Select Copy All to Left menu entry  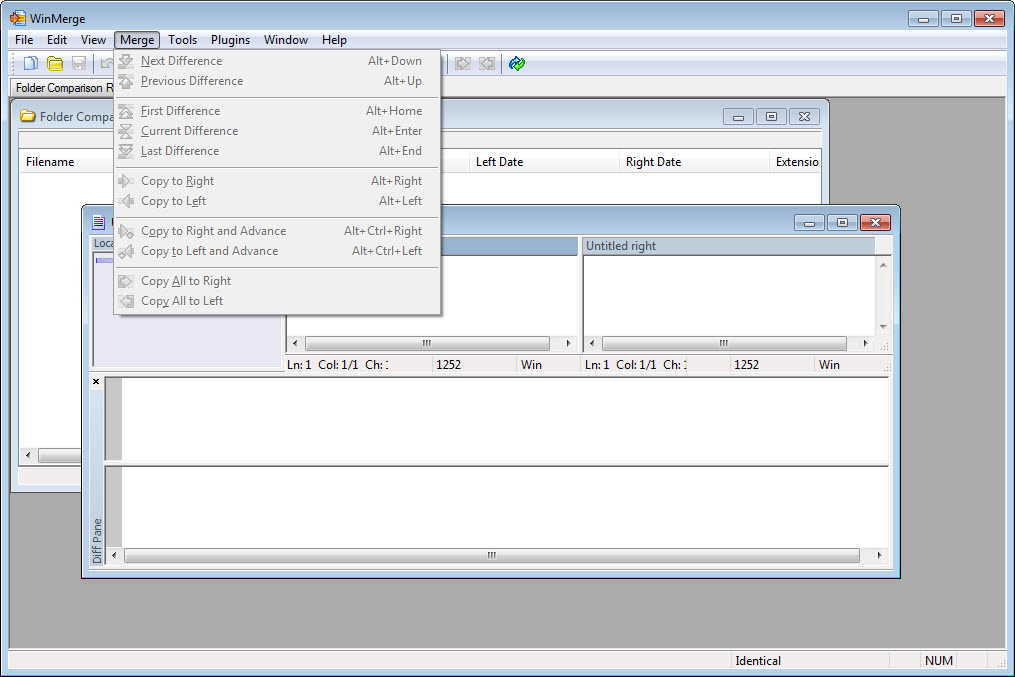click(x=181, y=301)
